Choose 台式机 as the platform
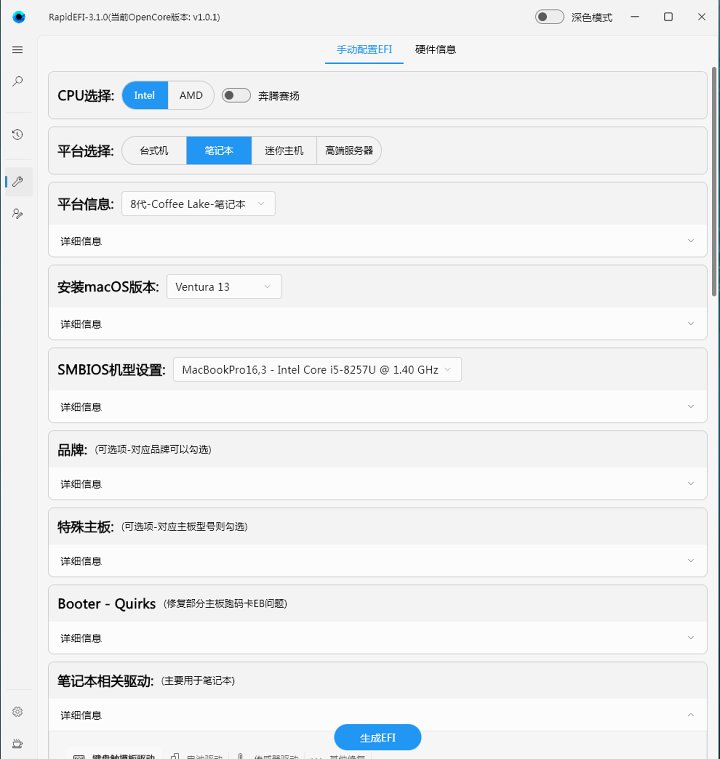 tap(154, 151)
